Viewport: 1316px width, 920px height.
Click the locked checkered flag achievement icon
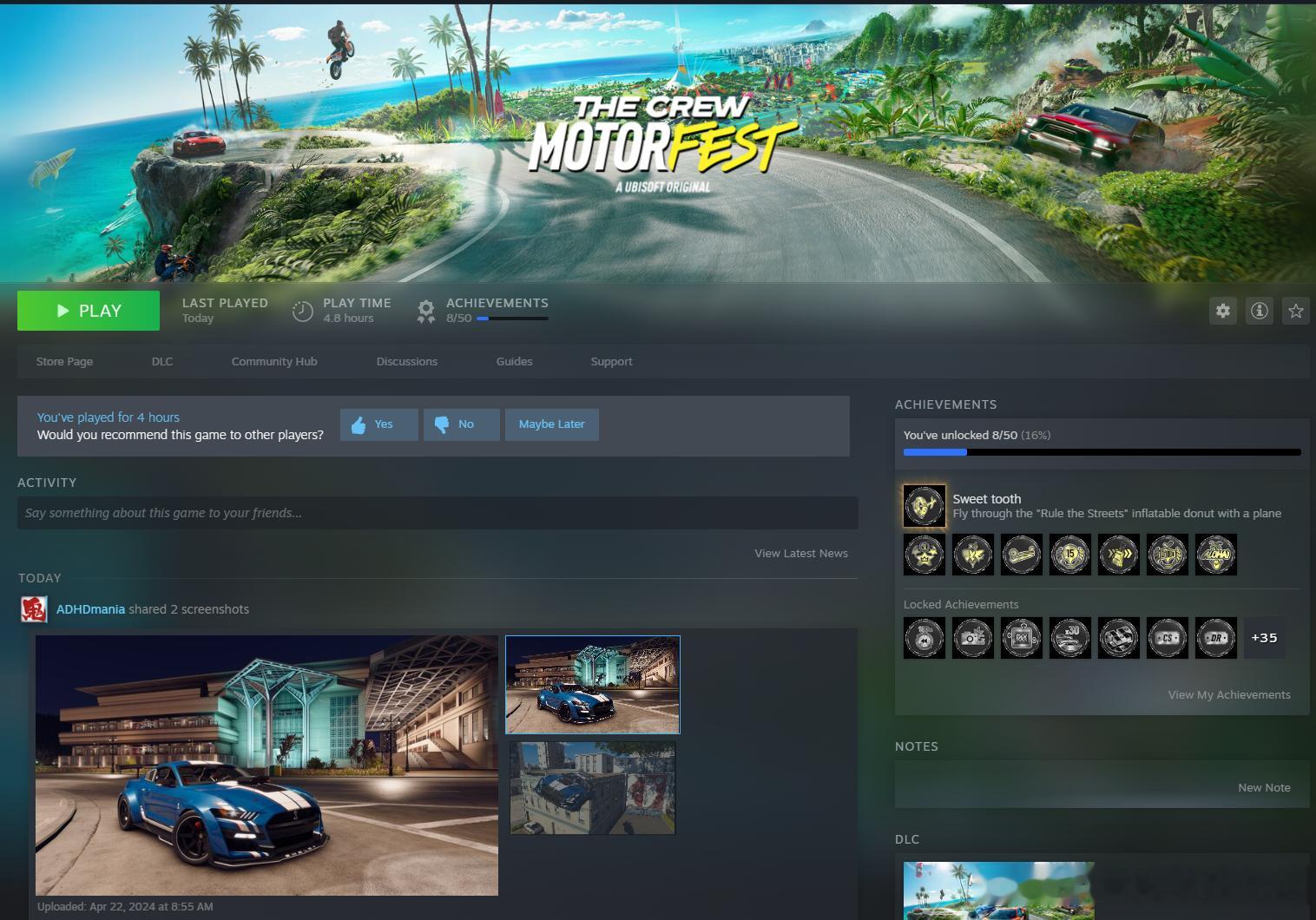tap(1119, 638)
